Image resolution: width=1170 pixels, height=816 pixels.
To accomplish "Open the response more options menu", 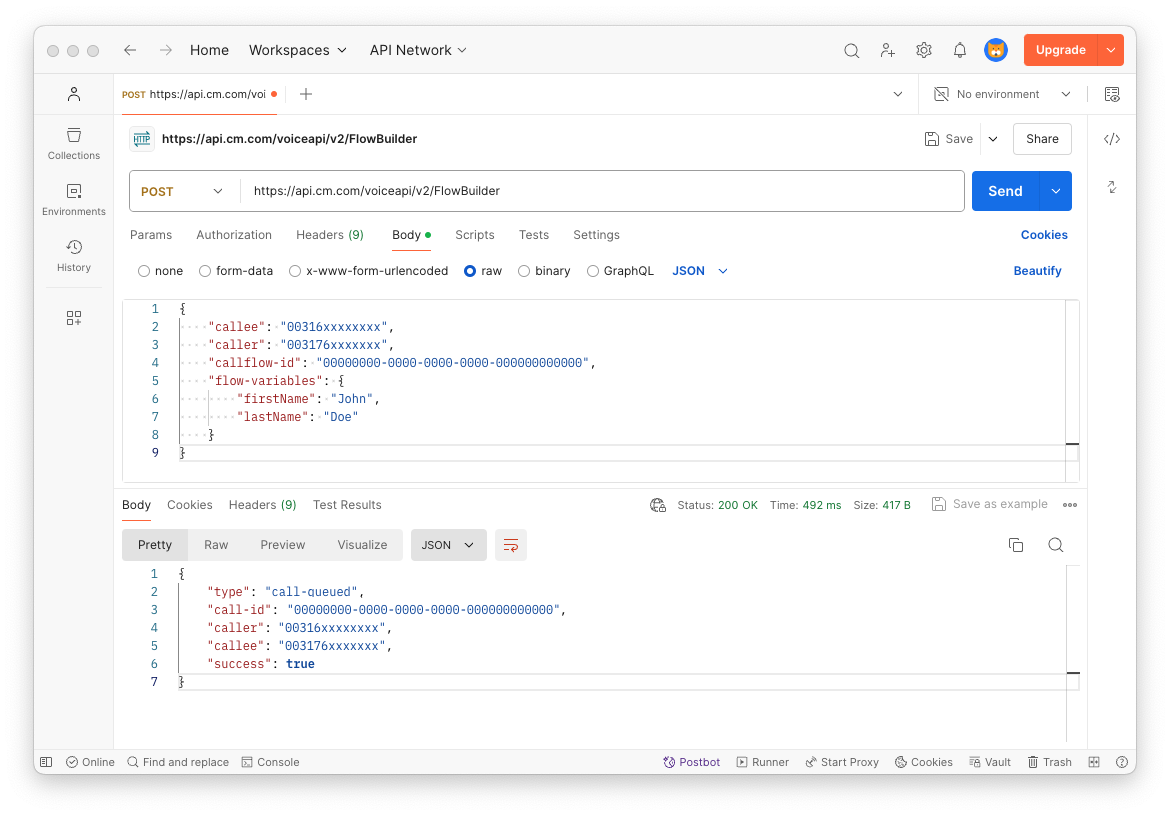I will [1070, 505].
